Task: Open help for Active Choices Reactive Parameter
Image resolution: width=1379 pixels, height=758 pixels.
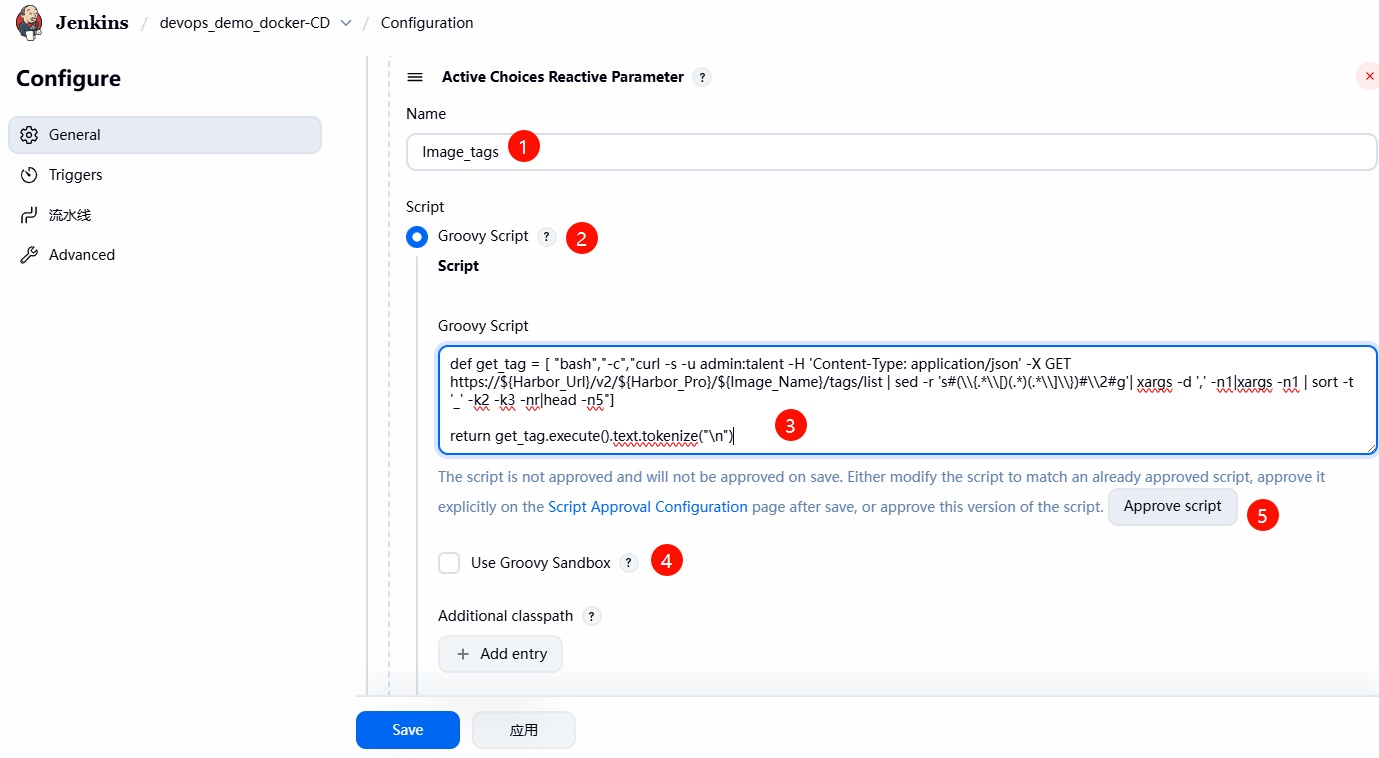Action: [x=702, y=77]
